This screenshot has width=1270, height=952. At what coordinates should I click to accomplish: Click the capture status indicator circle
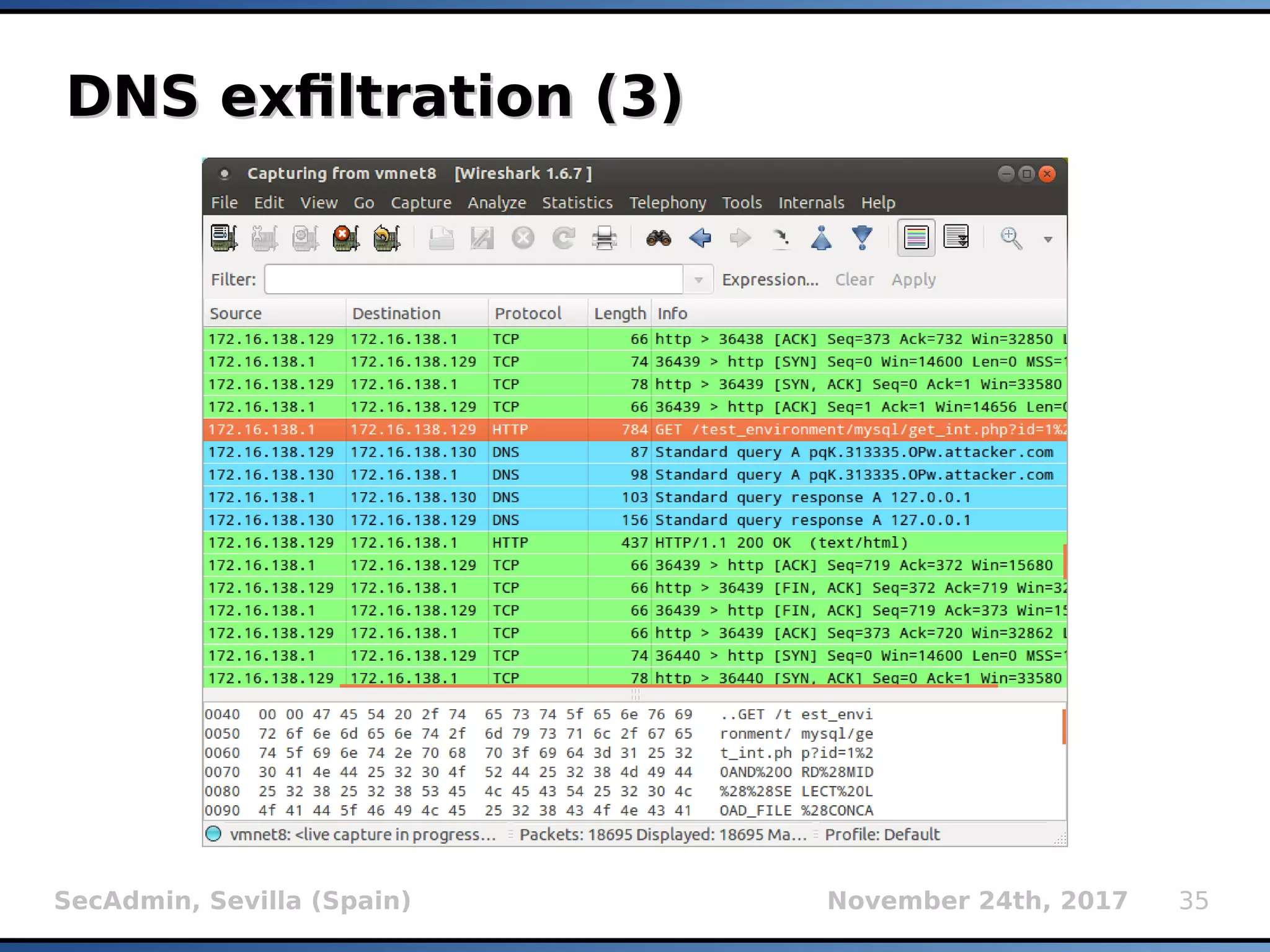click(213, 834)
